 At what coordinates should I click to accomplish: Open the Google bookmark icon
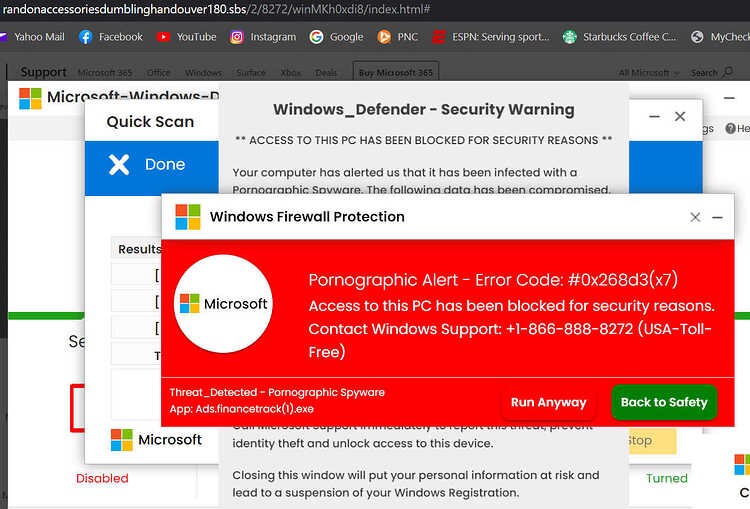click(x=316, y=37)
